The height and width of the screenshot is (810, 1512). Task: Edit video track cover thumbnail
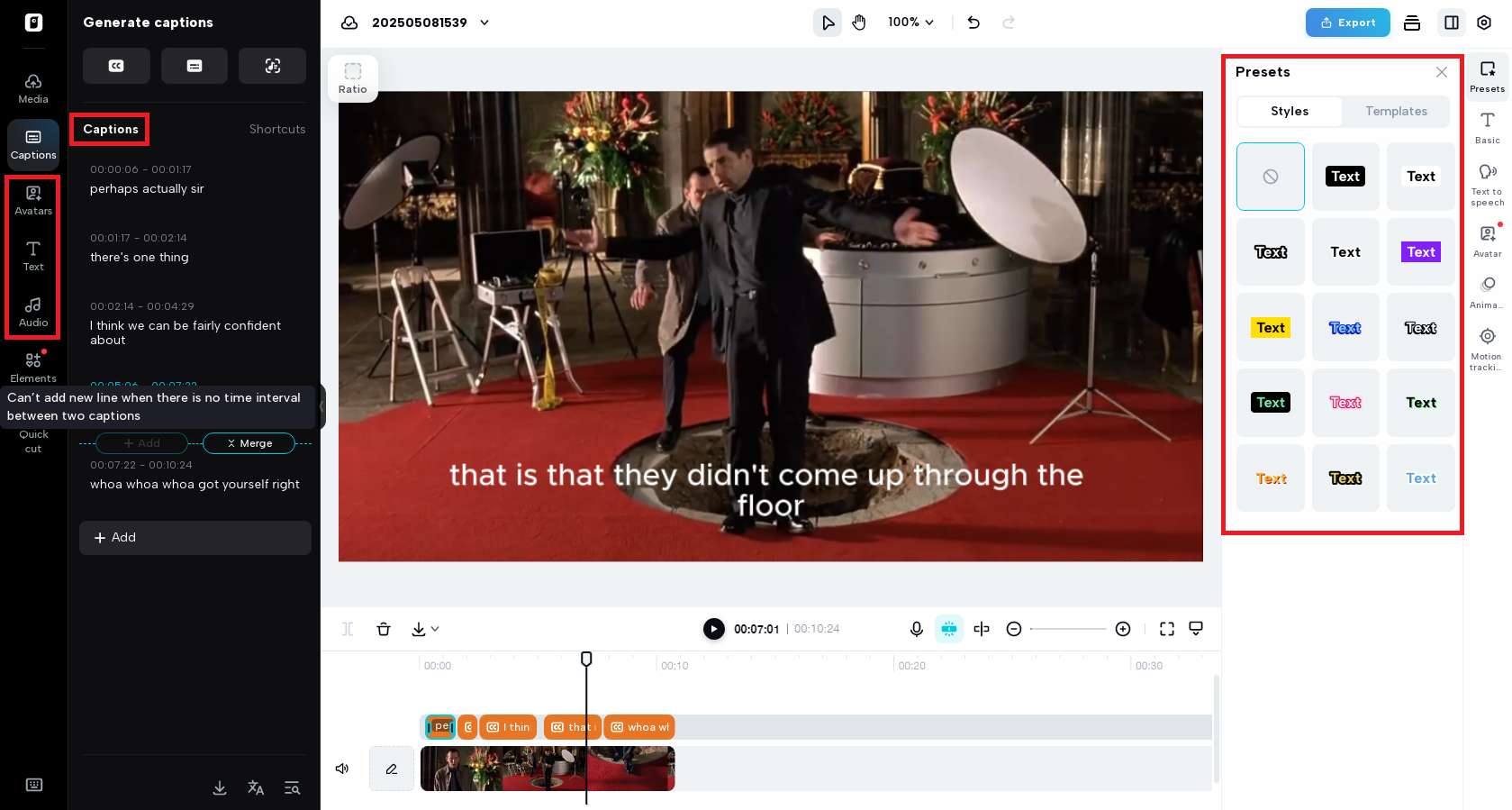coord(392,769)
